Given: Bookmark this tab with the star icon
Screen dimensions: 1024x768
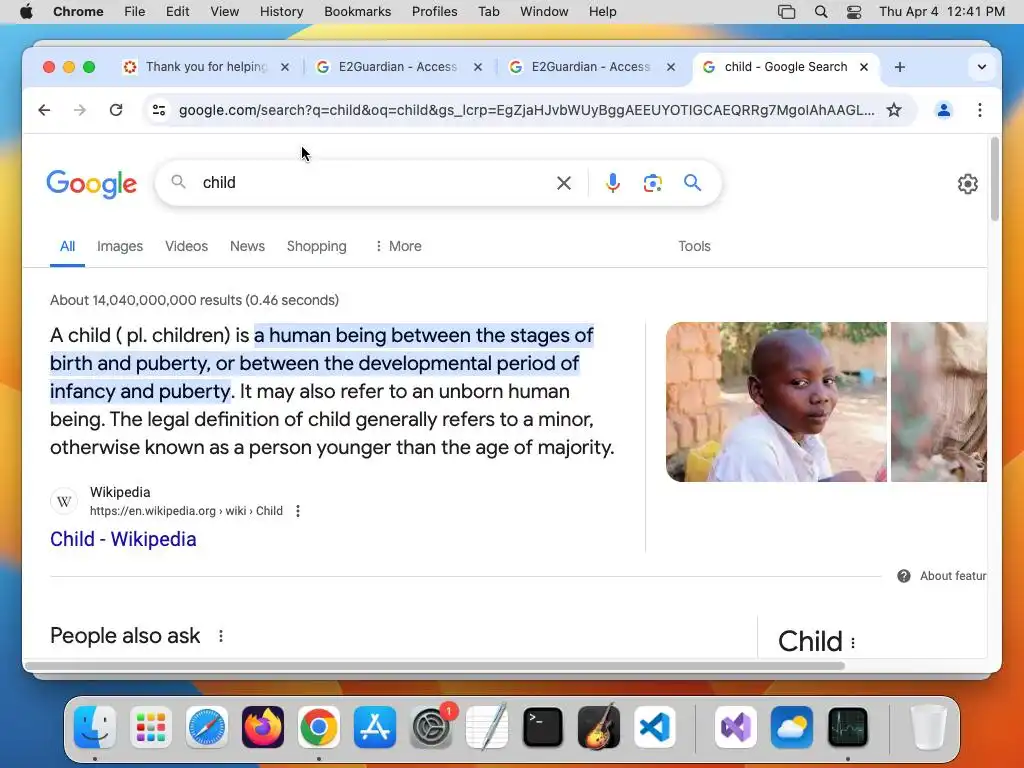Looking at the screenshot, I should [x=894, y=110].
